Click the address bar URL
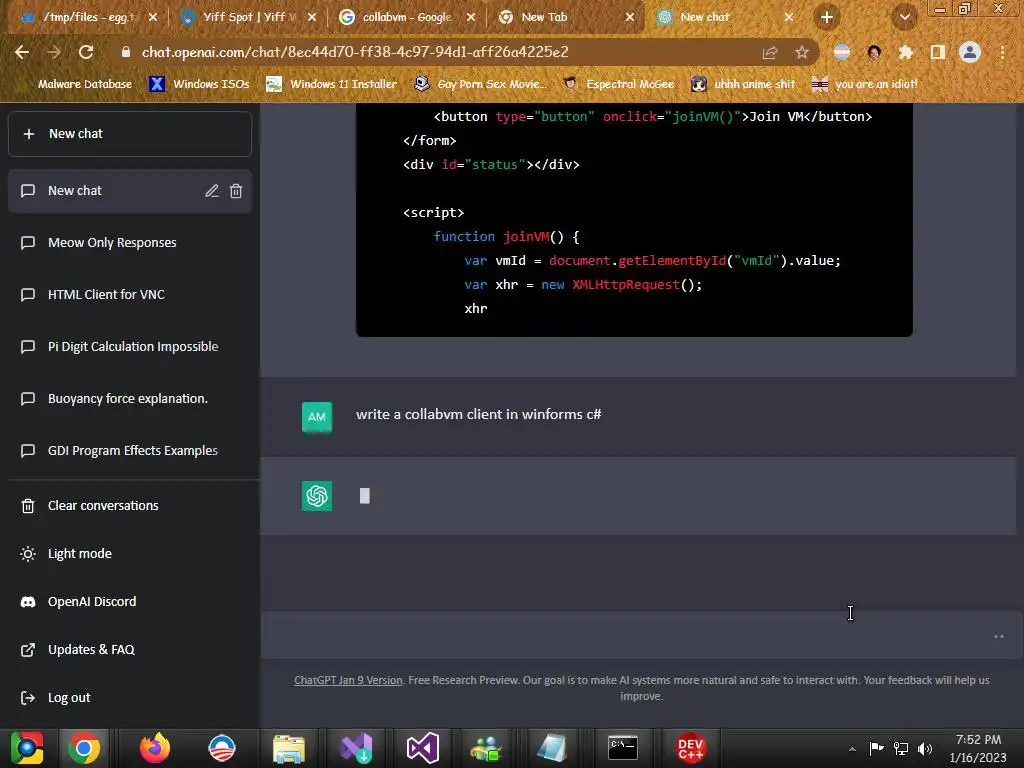 tap(355, 52)
